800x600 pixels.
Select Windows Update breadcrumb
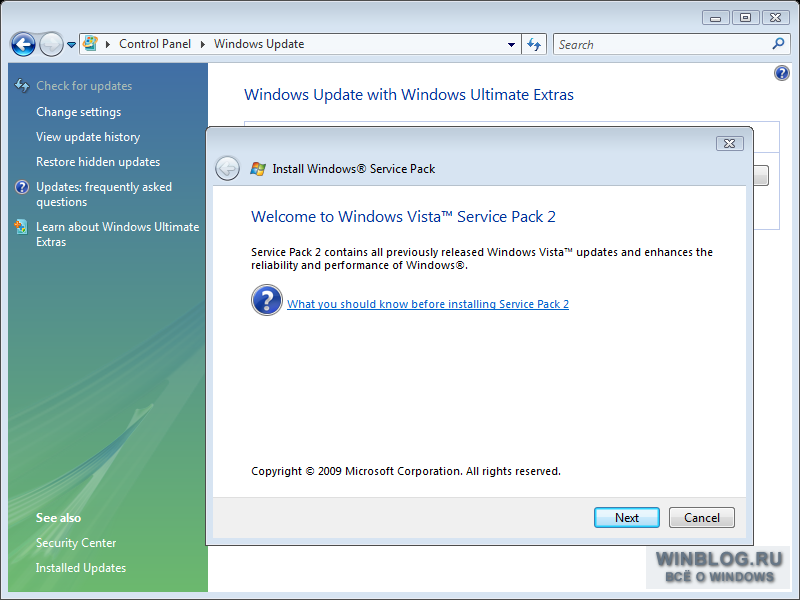click(259, 44)
